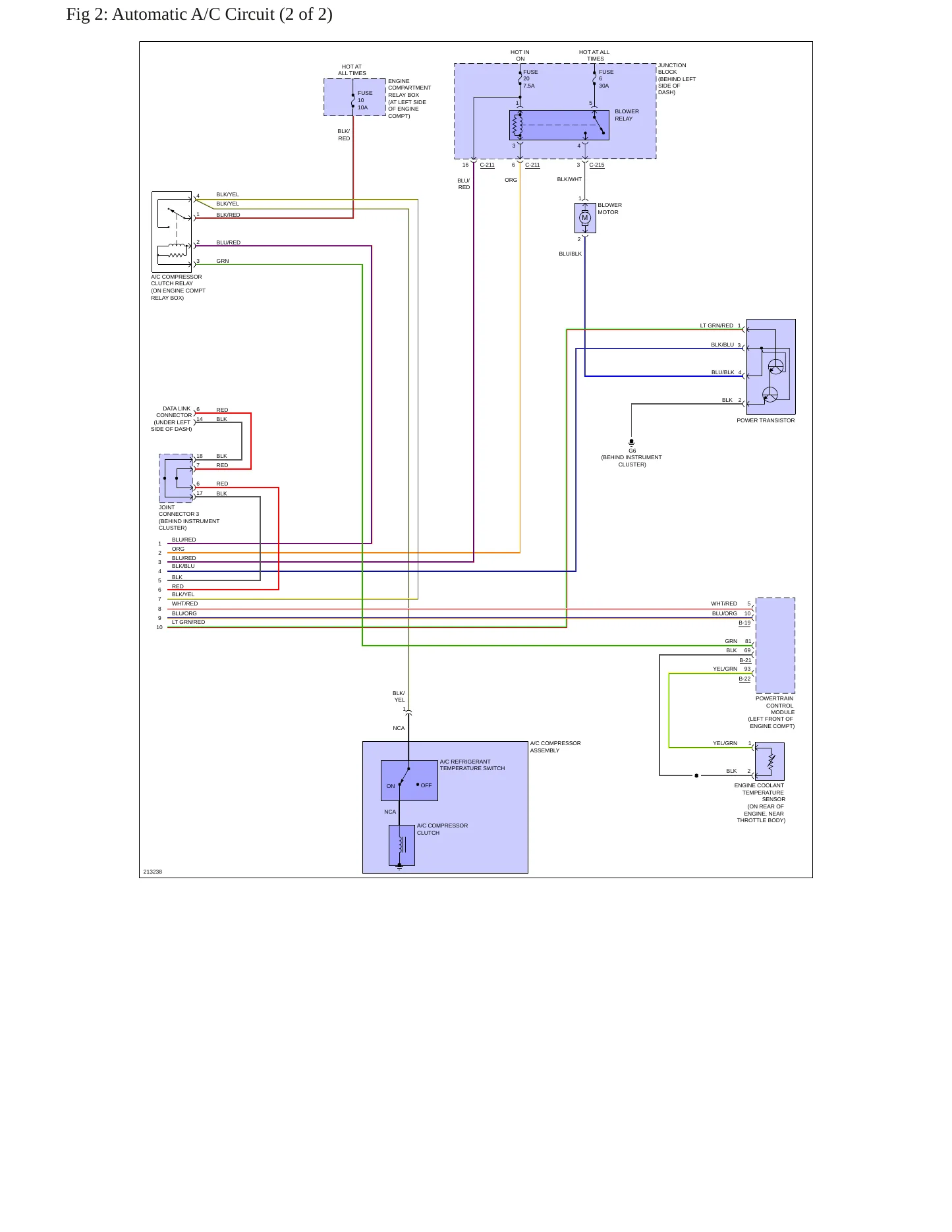Select the 'A/C REFRIGERANT TEMPERATURE SWITCH' label

click(x=472, y=765)
